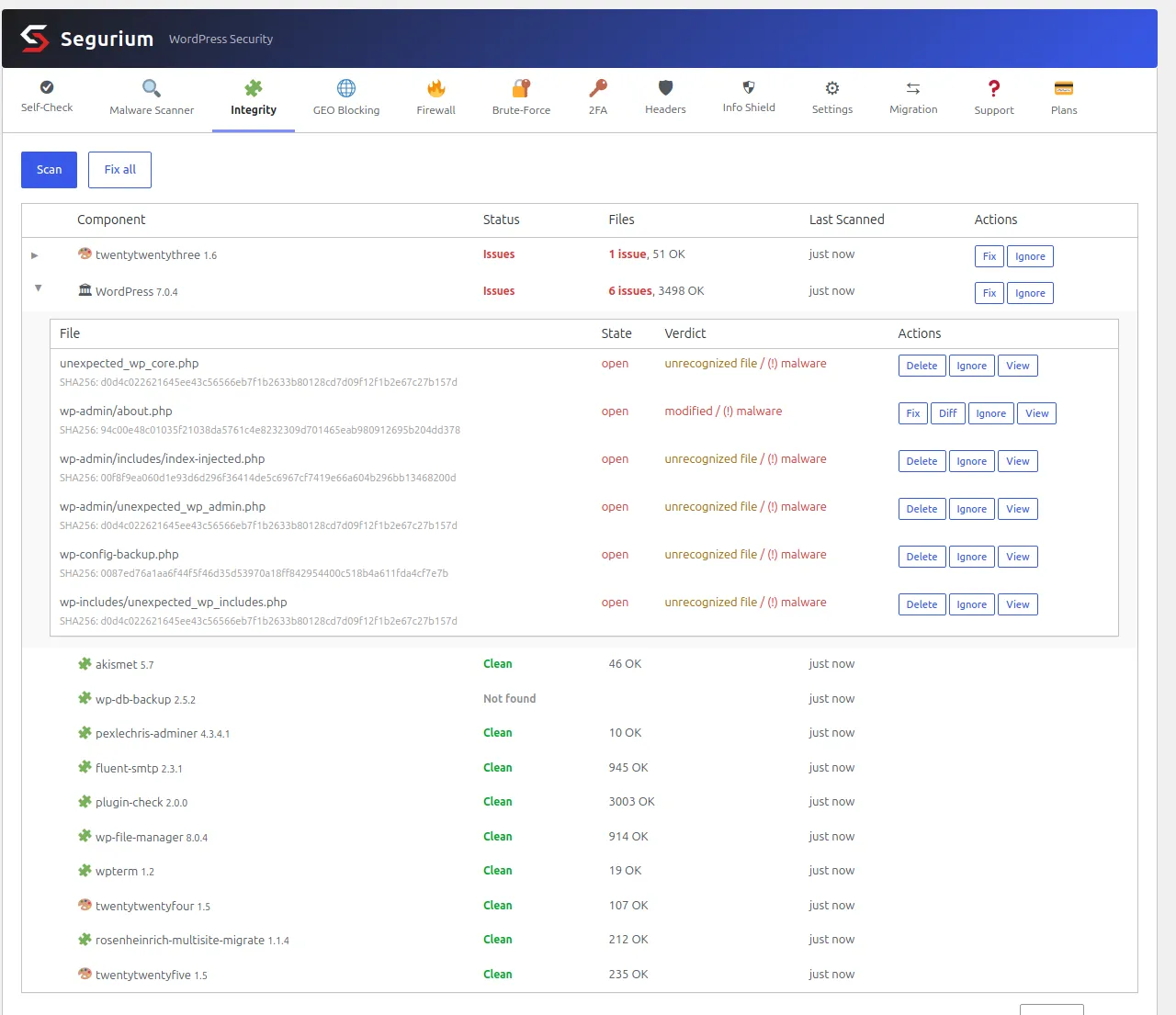The height and width of the screenshot is (1015, 1176).
Task: Ignore wp-config-backup.php file
Action: (972, 557)
